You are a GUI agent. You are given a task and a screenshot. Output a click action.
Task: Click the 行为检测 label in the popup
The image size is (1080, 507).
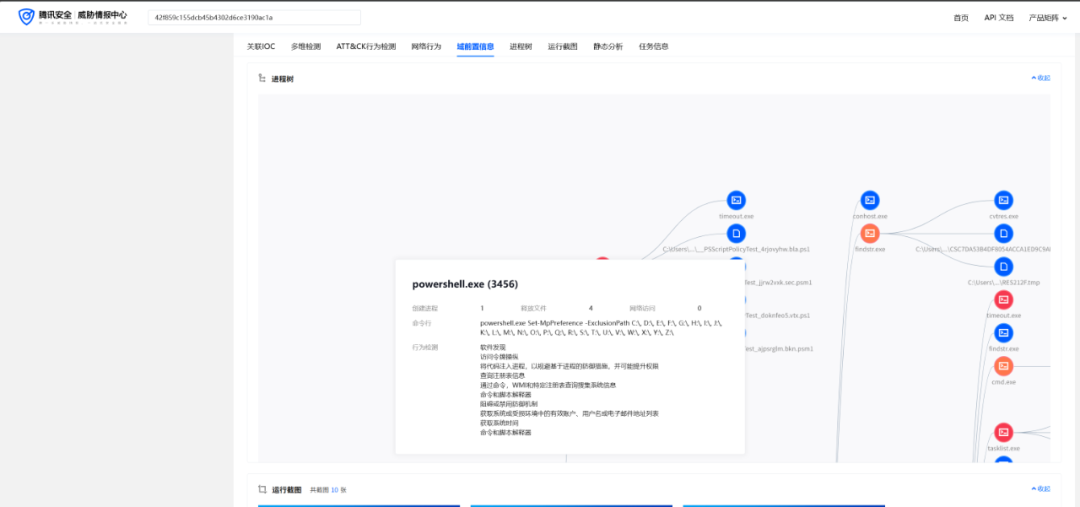(x=425, y=347)
